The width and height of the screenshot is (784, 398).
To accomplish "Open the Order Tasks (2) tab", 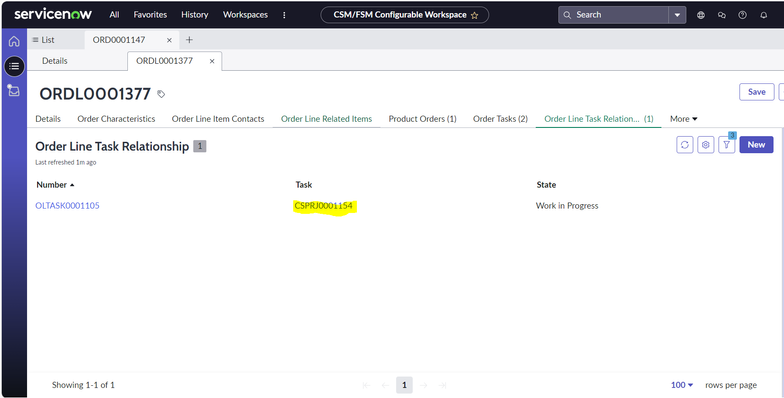I will (x=500, y=118).
